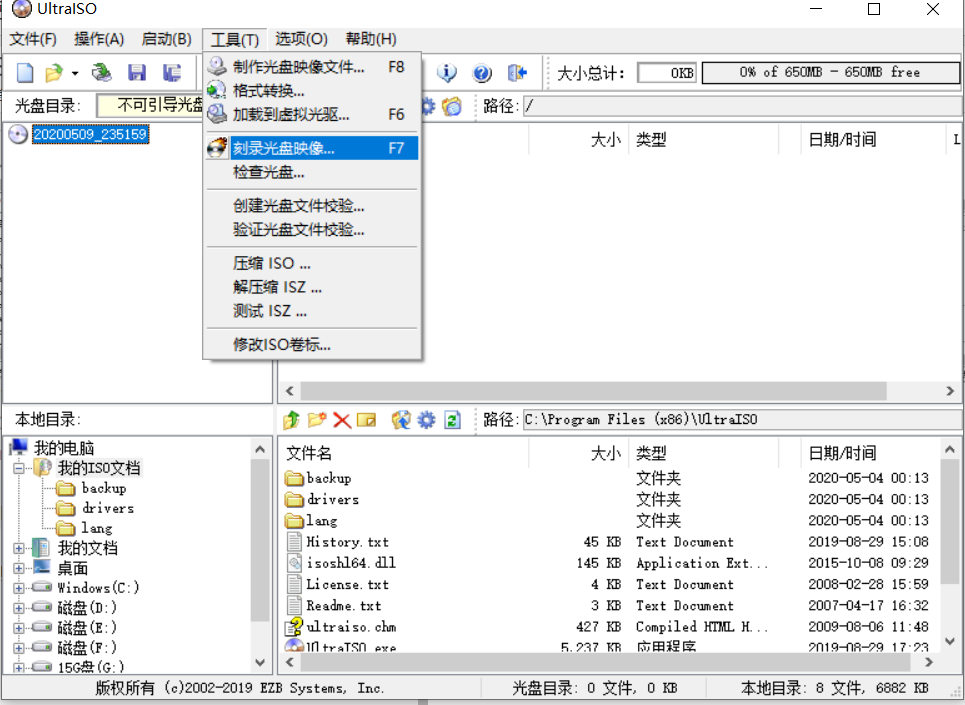
Task: Click the 类型 column header in the upper pane
Action: pos(703,140)
